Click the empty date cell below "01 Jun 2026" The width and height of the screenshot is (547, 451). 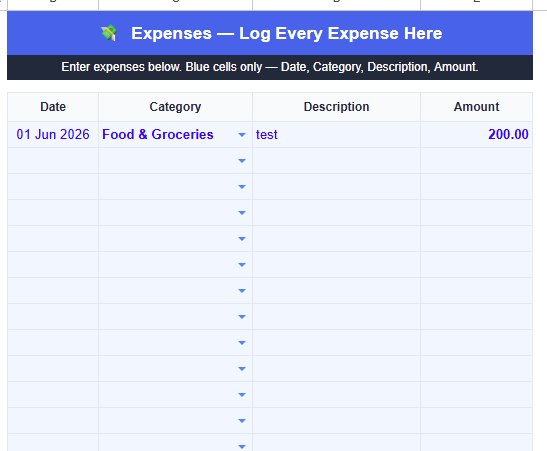(53, 161)
